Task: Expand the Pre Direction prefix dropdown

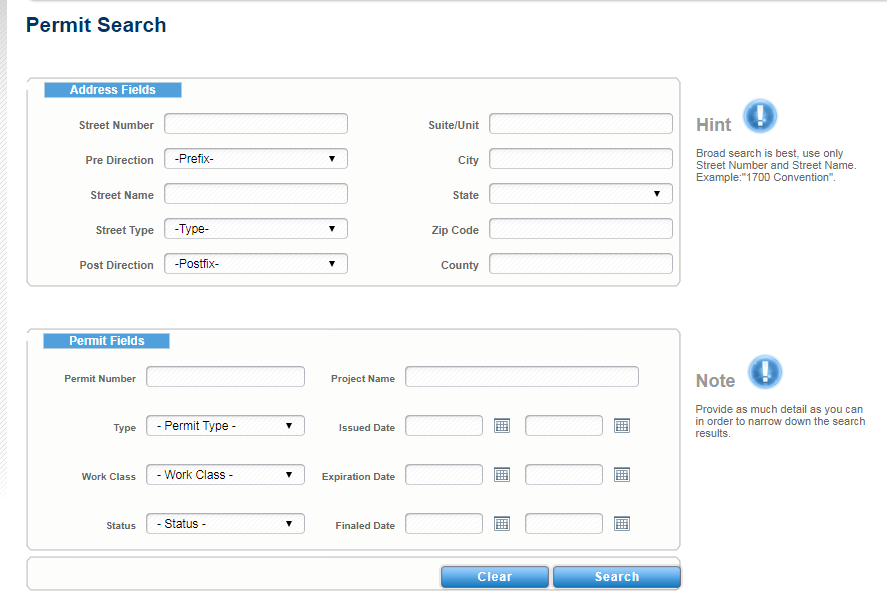Action: 255,159
